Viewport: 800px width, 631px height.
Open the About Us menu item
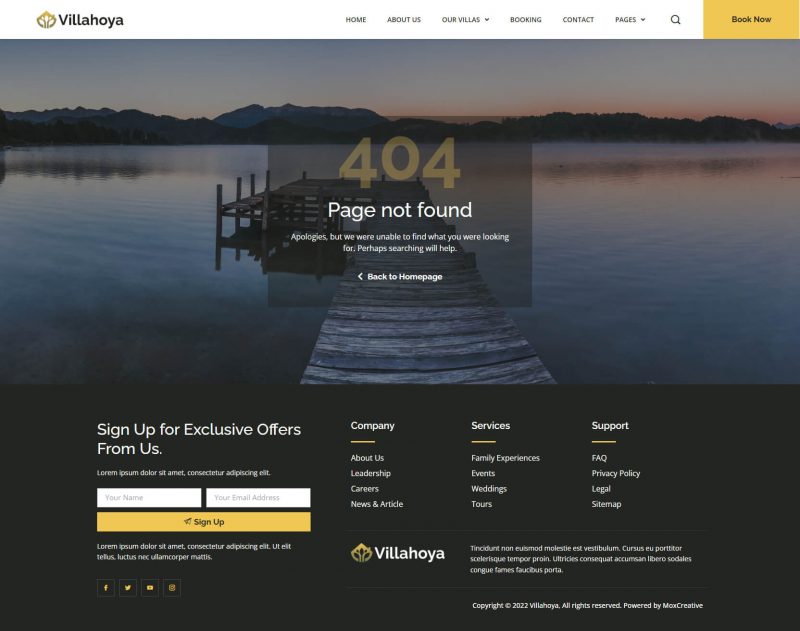(404, 19)
